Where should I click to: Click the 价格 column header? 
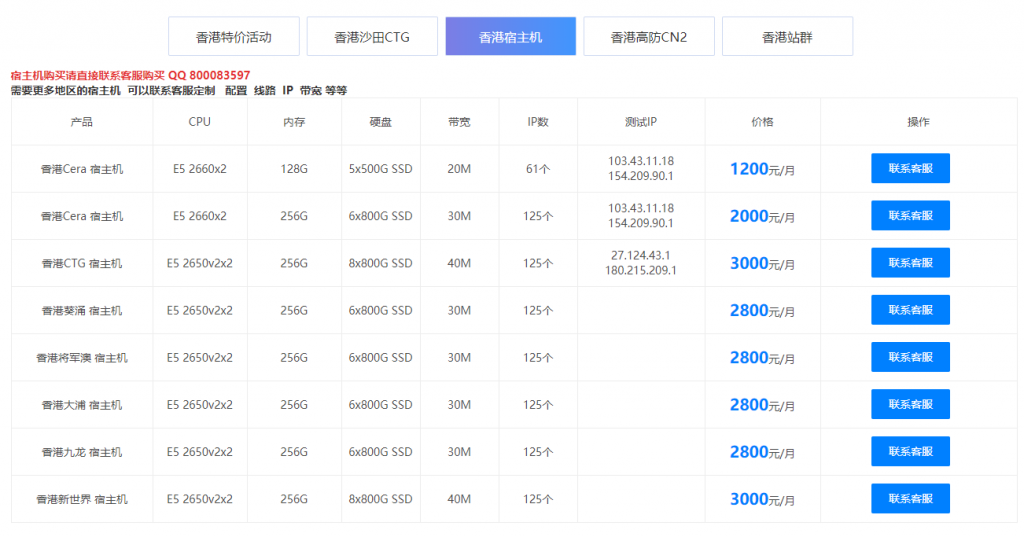click(762, 122)
